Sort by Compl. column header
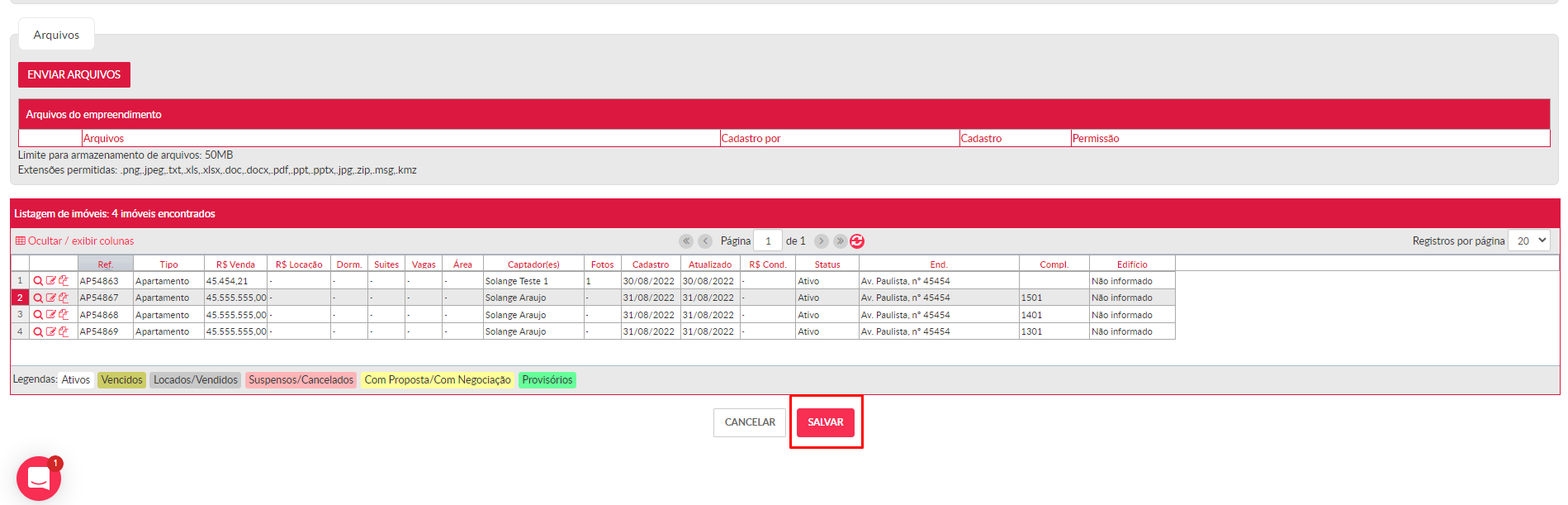Screen dimensions: 1568x505 click(1054, 264)
